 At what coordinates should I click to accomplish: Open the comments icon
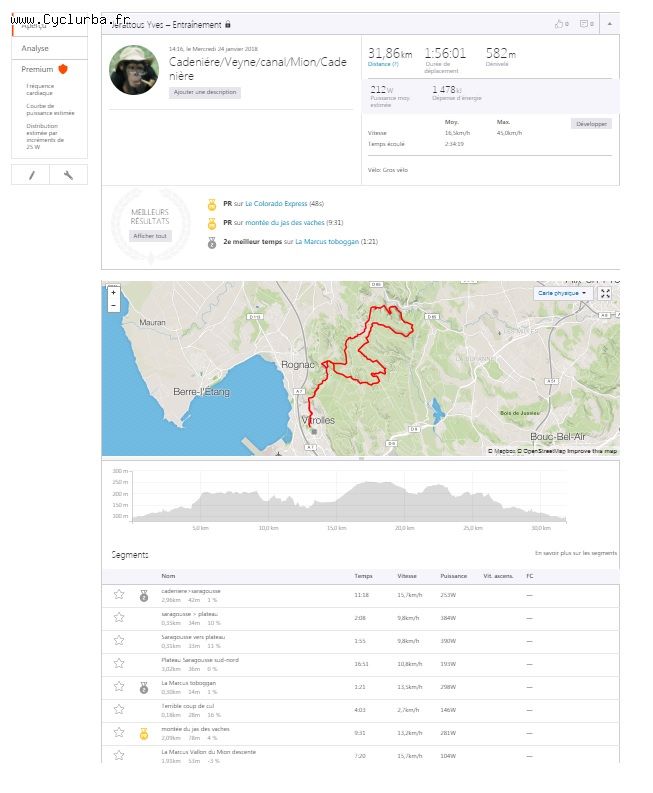(586, 24)
